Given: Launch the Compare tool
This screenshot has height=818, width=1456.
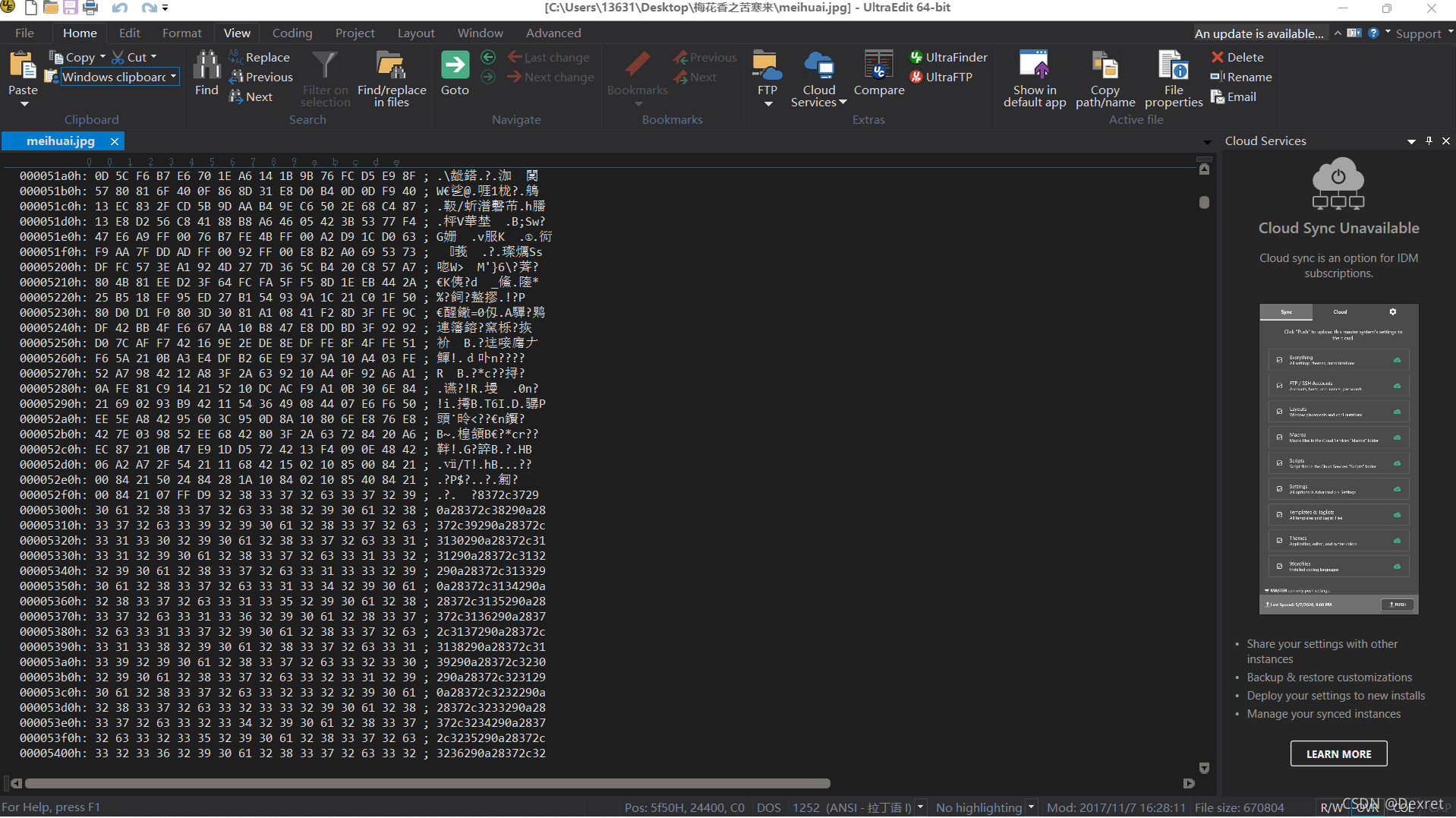Looking at the screenshot, I should [879, 73].
